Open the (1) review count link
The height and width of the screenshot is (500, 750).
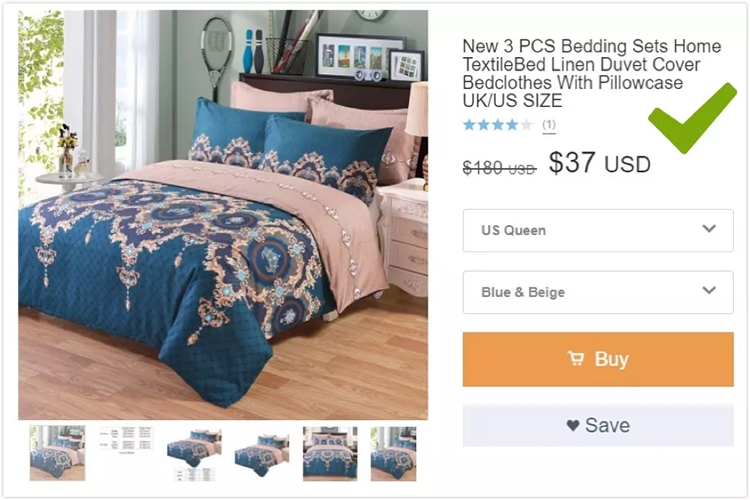point(549,125)
